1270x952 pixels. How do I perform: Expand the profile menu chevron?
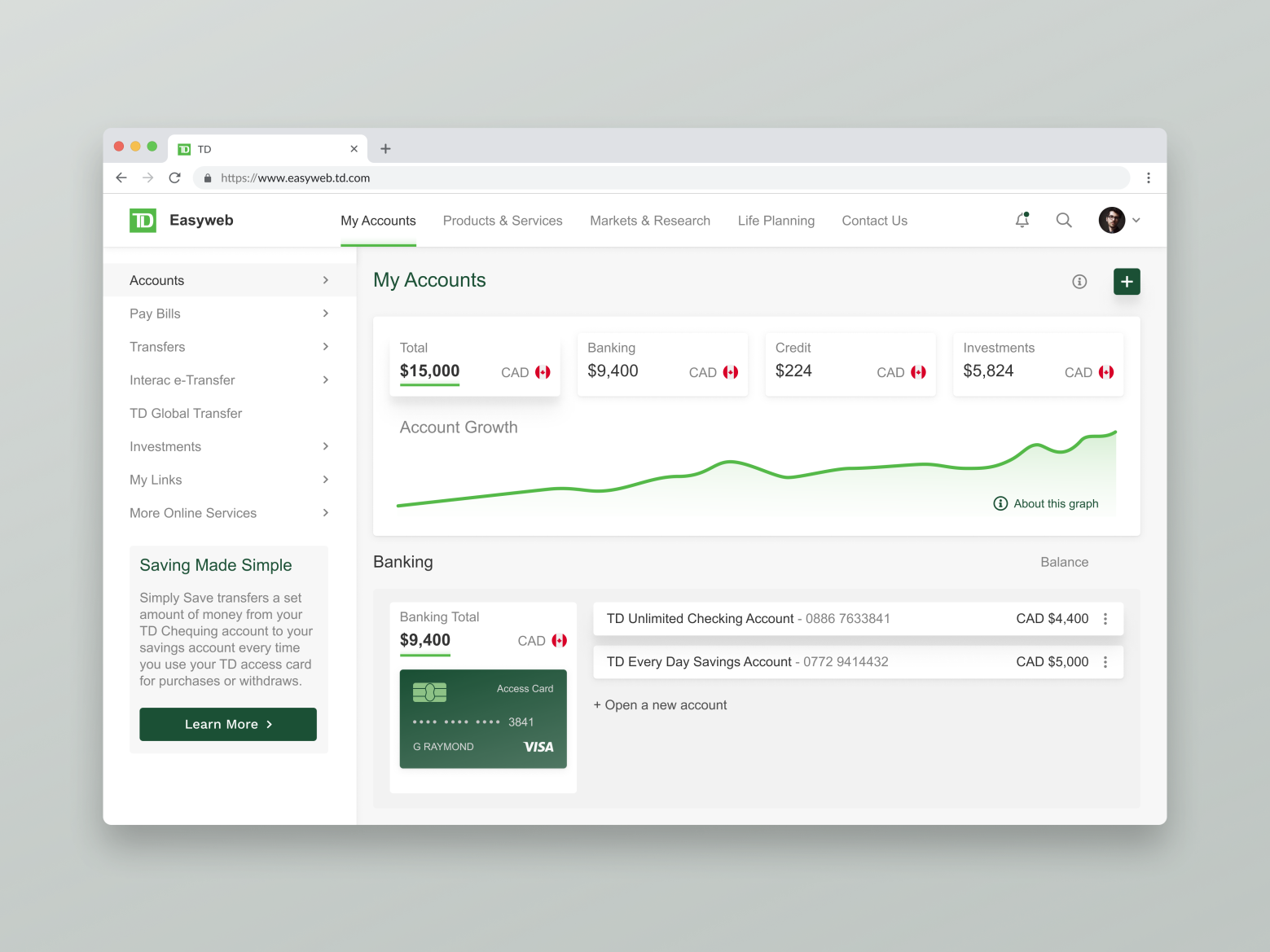click(1136, 220)
